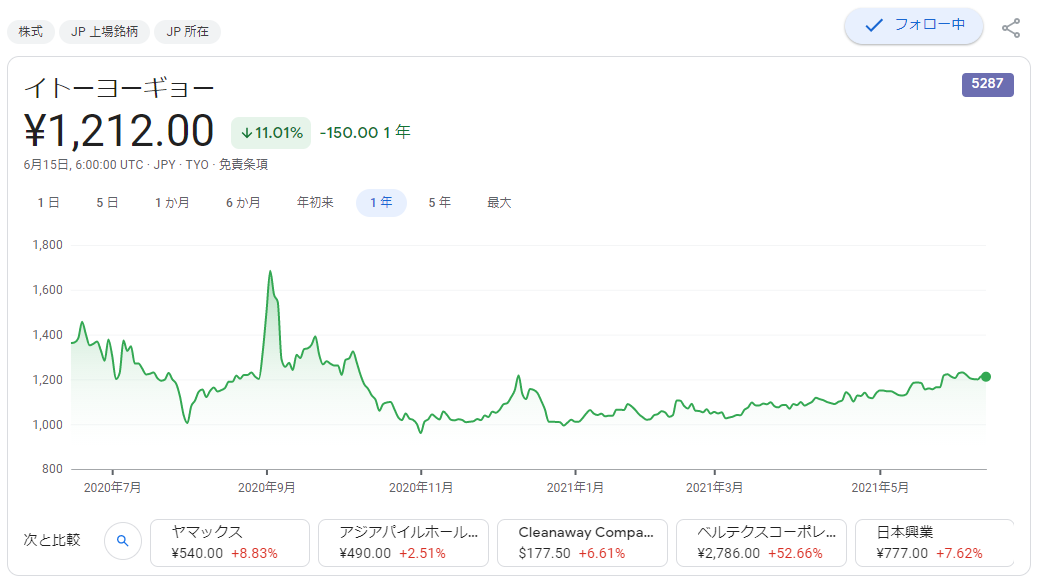Compare with 日本興業 card
This screenshot has width=1039, height=582.
click(934, 543)
